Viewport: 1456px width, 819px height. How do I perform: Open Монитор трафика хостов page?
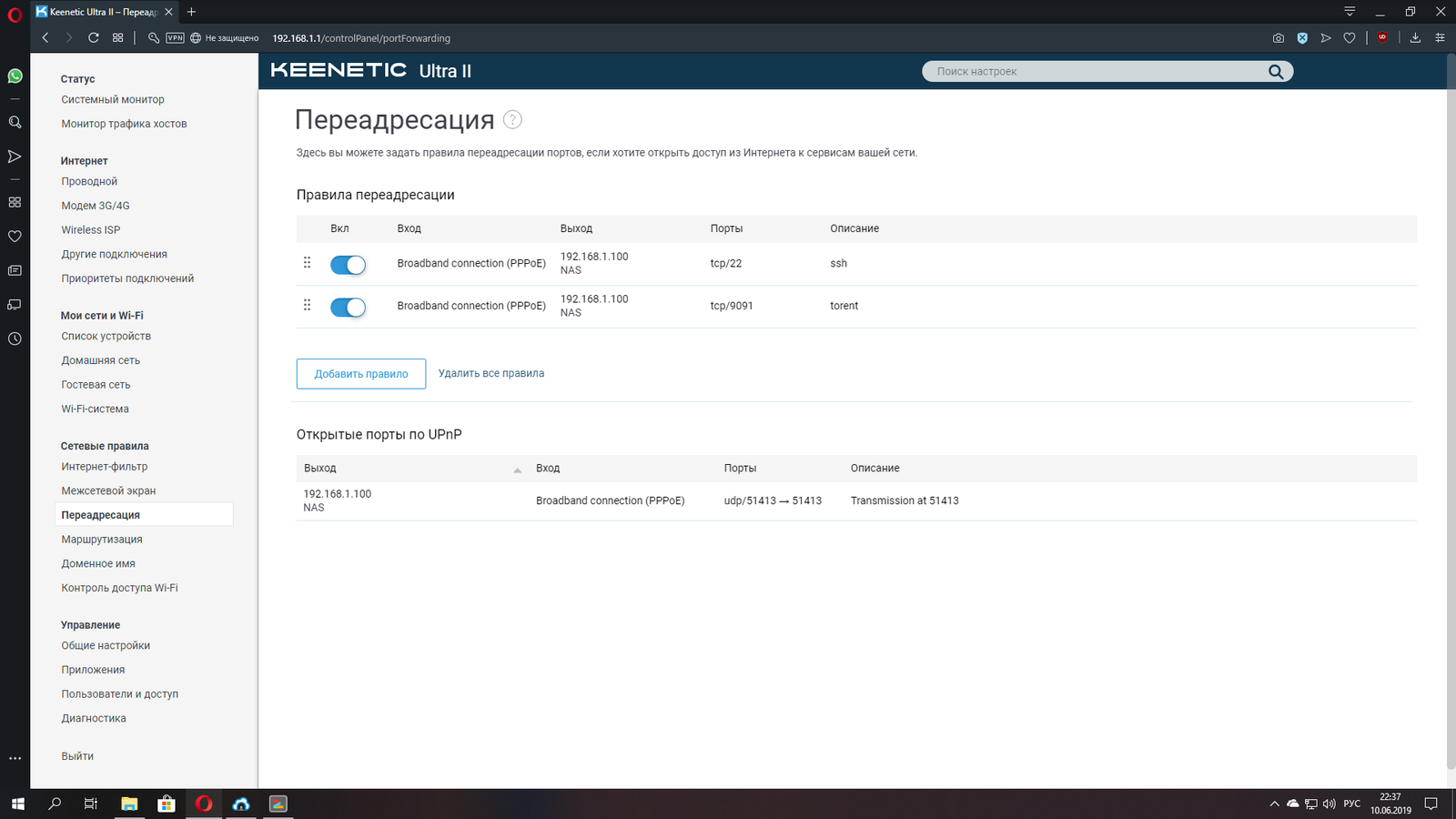(x=124, y=124)
